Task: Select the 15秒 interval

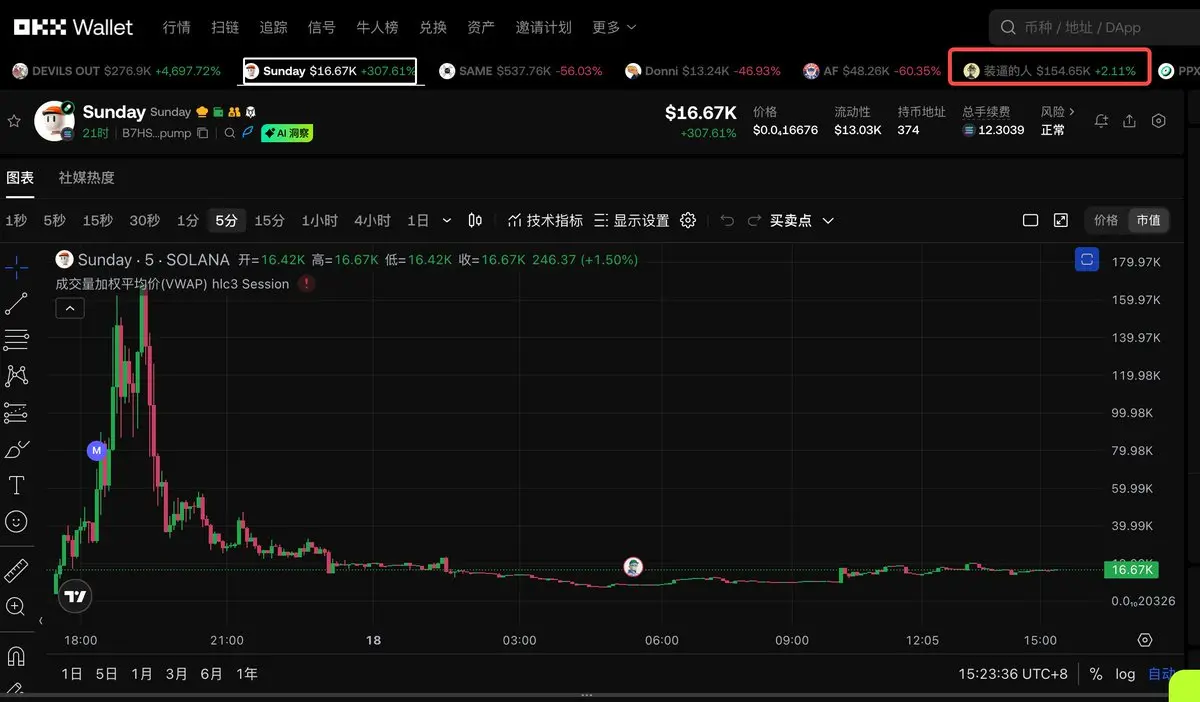Action: [98, 220]
